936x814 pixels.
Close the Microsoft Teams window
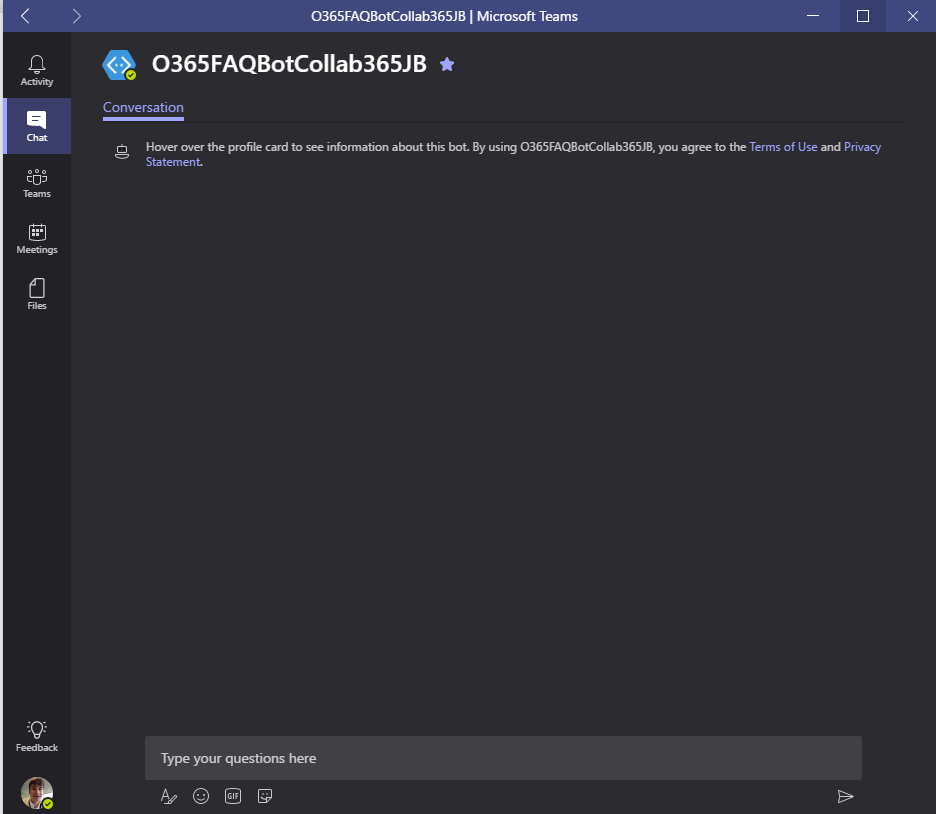[913, 16]
